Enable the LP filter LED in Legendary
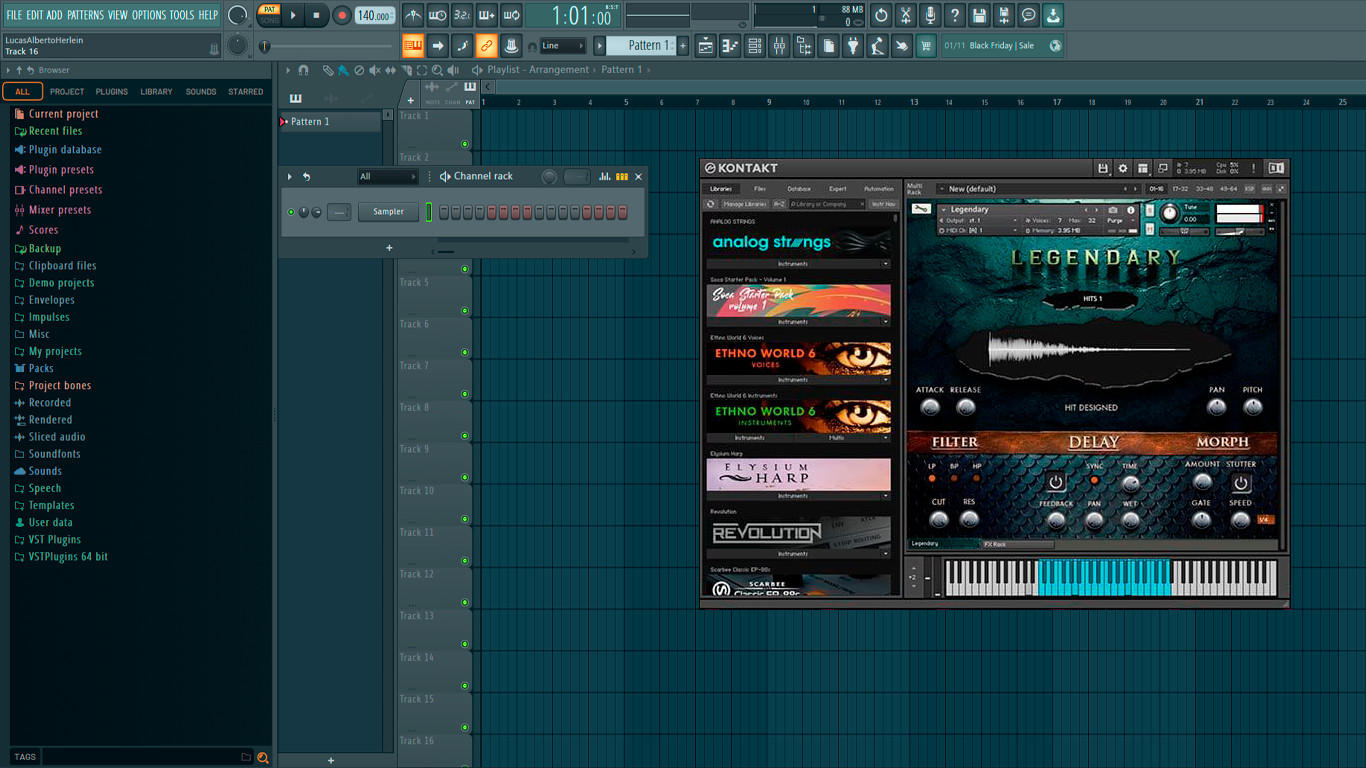Image resolution: width=1366 pixels, height=768 pixels. [932, 479]
